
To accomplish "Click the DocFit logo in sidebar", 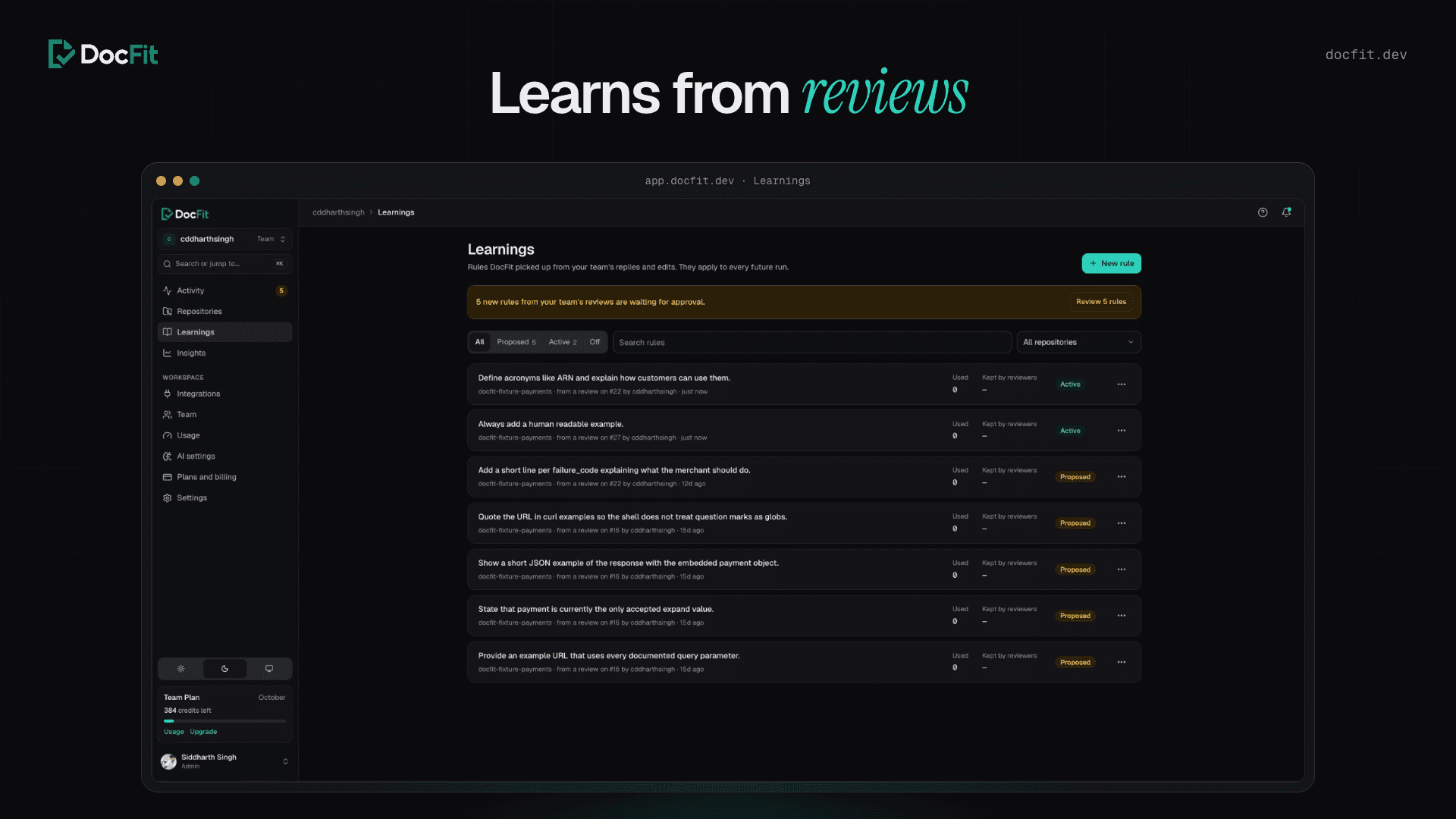I will tap(185, 215).
